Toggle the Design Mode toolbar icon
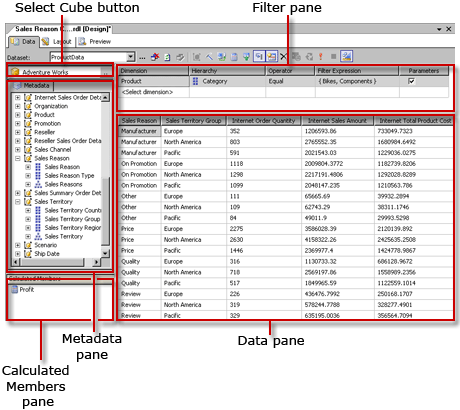 346,56
